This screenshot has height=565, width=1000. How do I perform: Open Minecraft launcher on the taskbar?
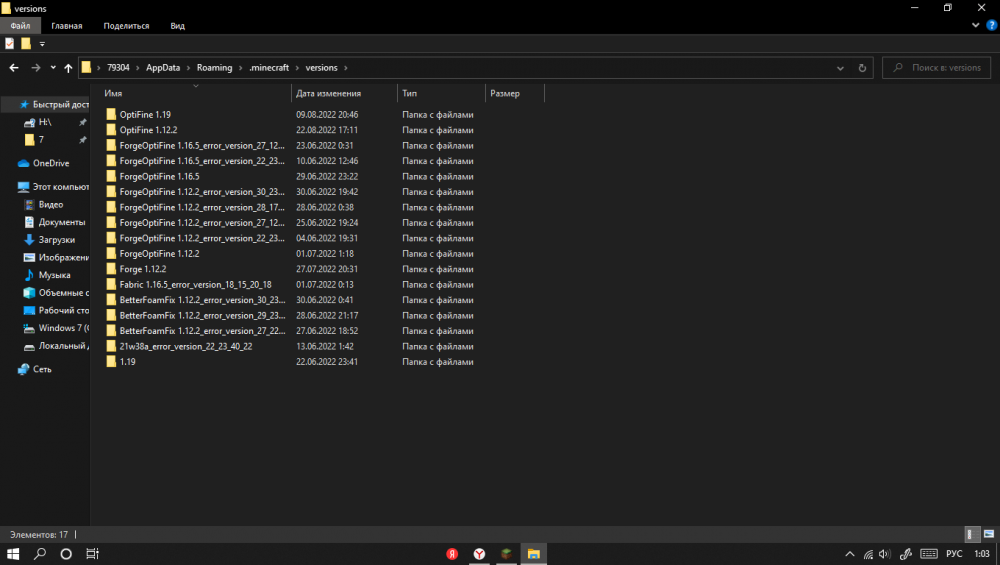[x=506, y=554]
